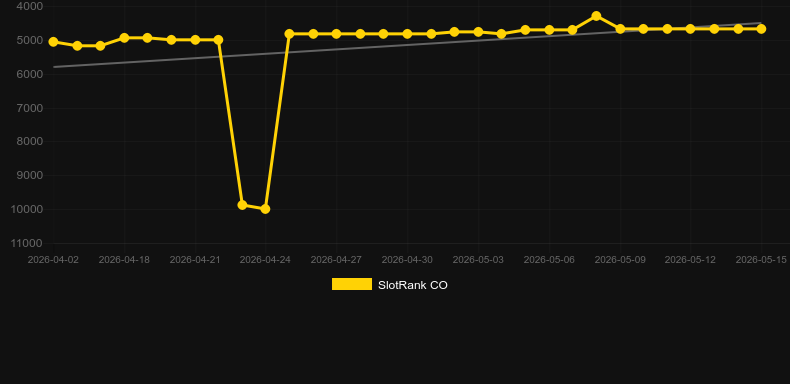Click the 2026-04-18 x-axis date label
This screenshot has width=790, height=384.
[x=124, y=260]
